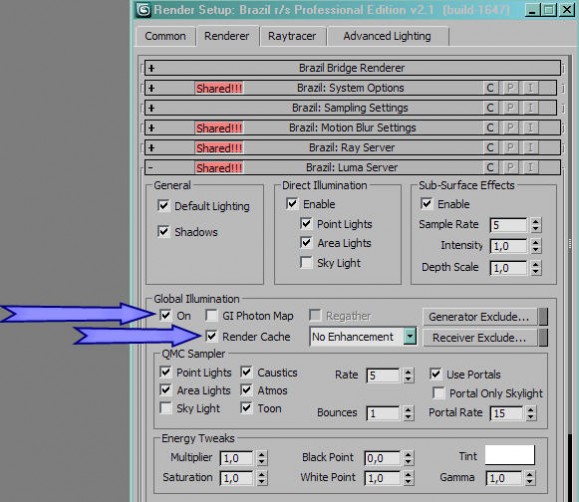Toggle the QMC Sampler Atmos checkbox
Image resolution: width=579 pixels, height=502 pixels.
(246, 390)
